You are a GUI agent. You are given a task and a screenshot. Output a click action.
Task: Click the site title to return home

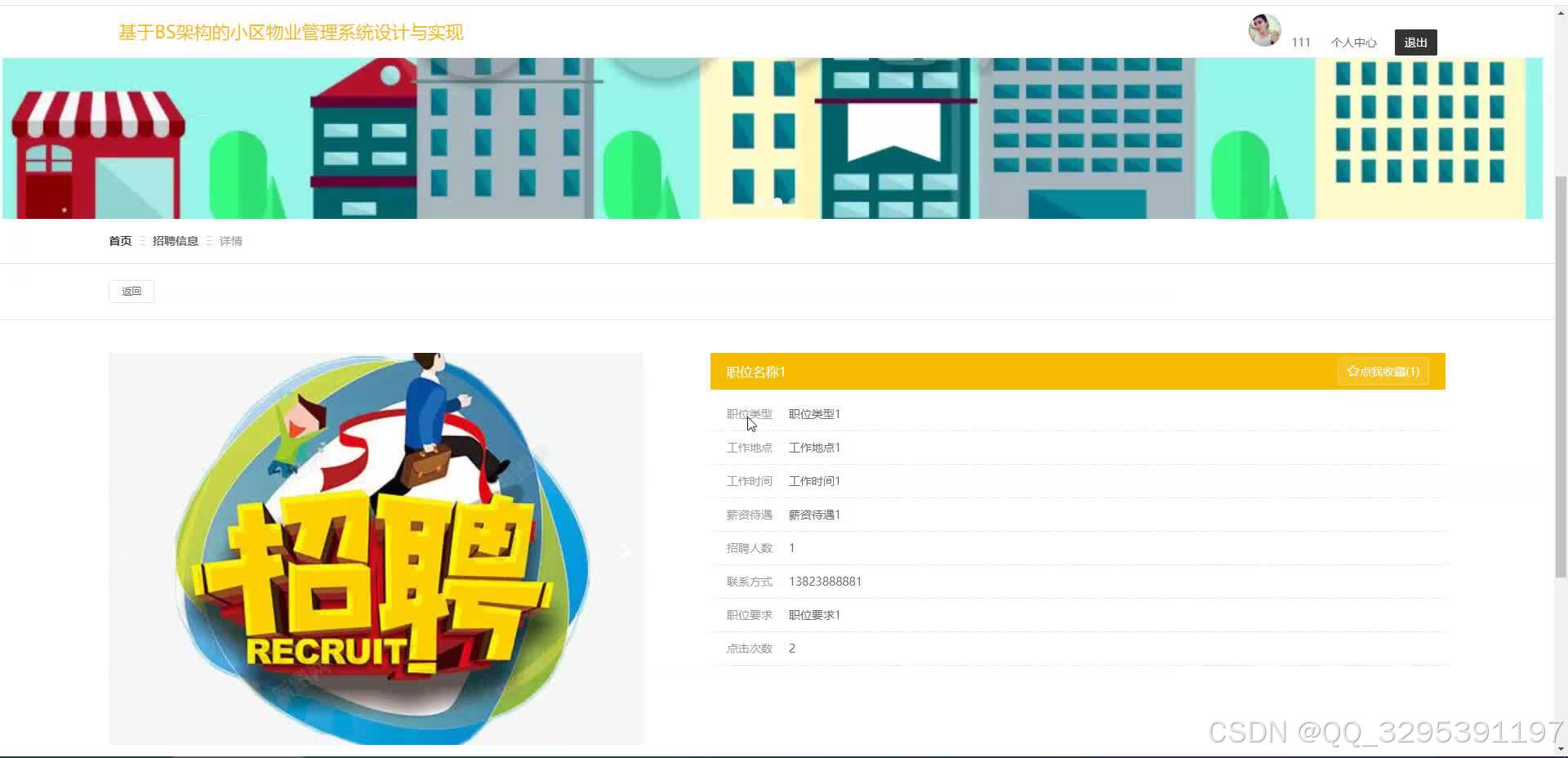point(291,32)
